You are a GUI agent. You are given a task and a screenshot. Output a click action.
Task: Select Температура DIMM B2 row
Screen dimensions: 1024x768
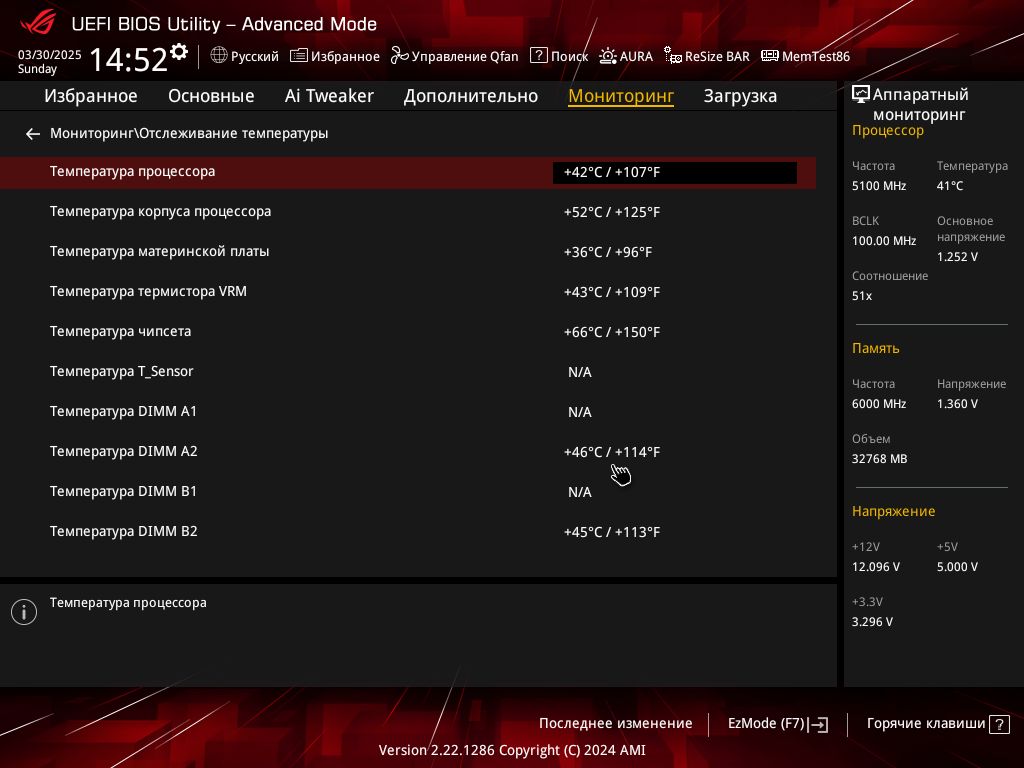pyautogui.click(x=408, y=532)
